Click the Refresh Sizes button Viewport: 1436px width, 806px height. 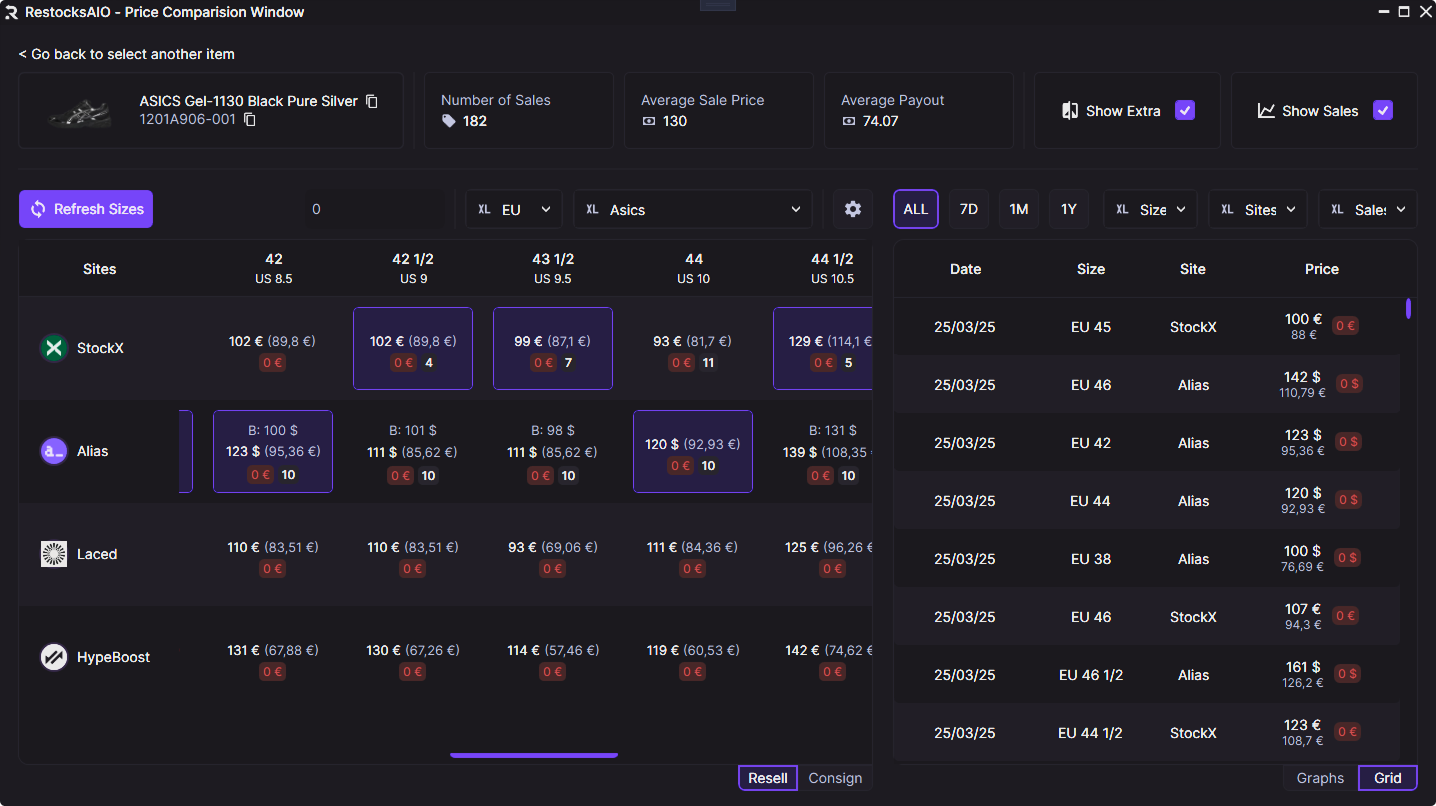[86, 209]
